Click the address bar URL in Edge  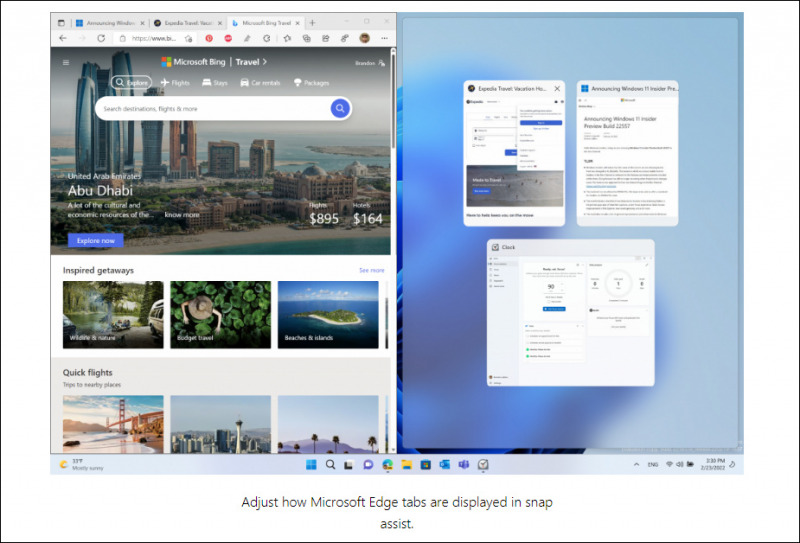154,38
